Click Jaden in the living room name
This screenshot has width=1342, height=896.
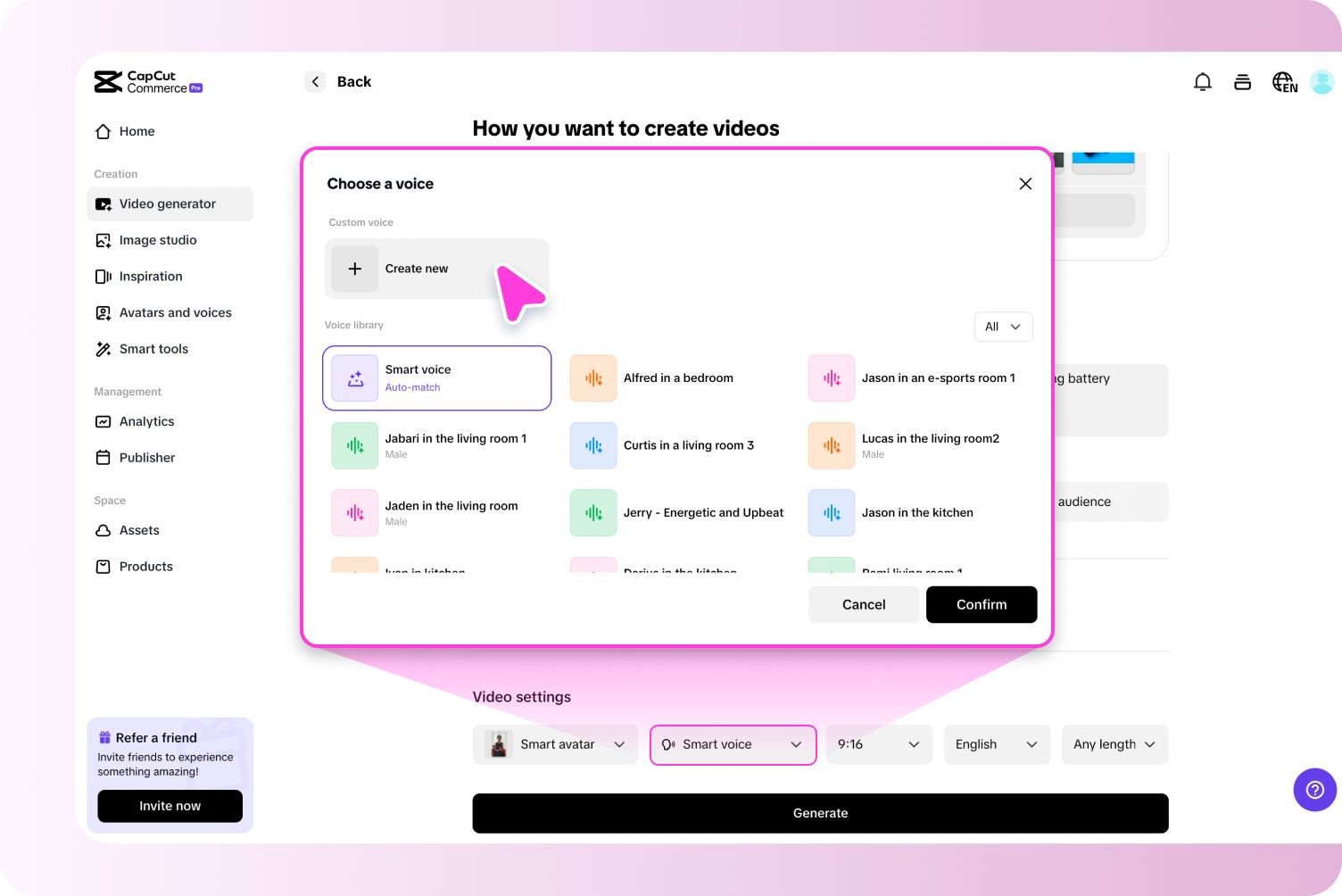pyautogui.click(x=451, y=506)
